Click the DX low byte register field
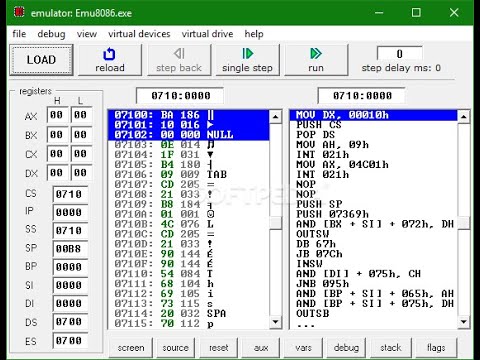Viewport: 480px width, 360px height. point(81,173)
